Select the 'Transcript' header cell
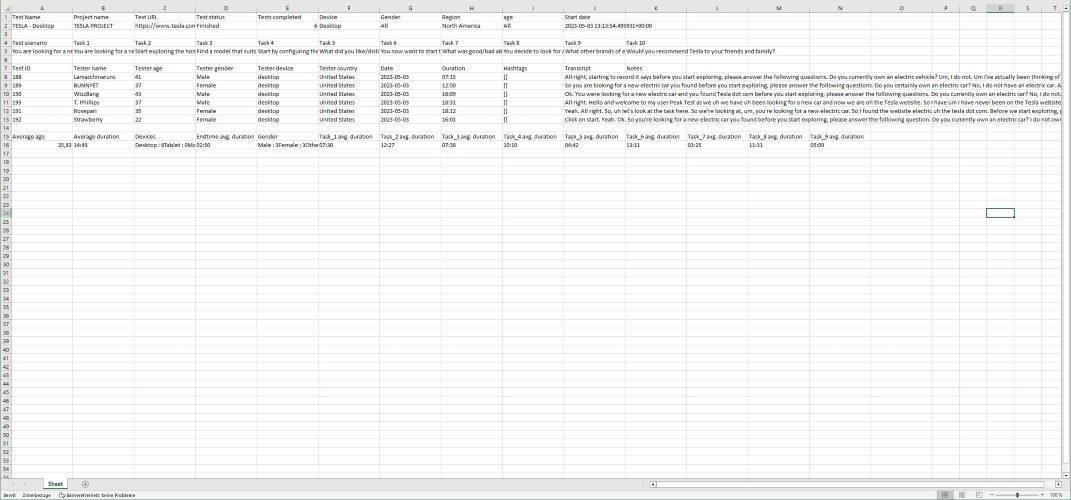 coord(594,68)
